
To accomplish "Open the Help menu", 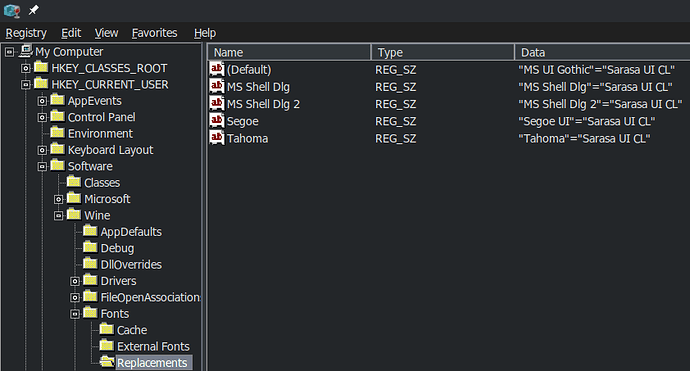I will tap(205, 33).
